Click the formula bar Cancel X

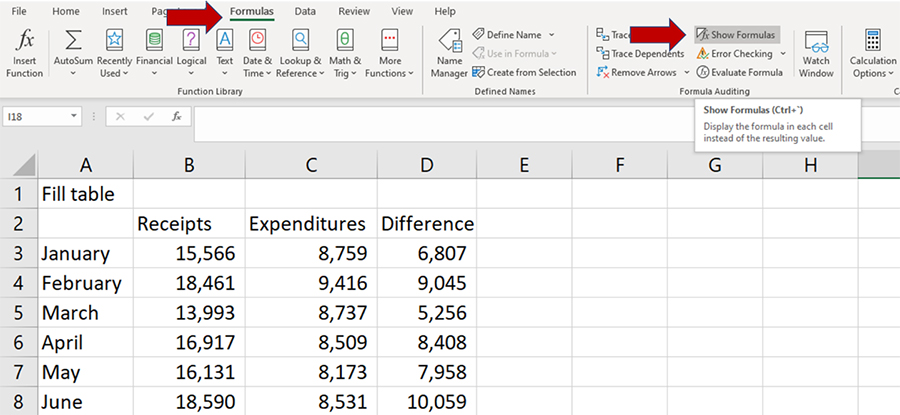[120, 117]
